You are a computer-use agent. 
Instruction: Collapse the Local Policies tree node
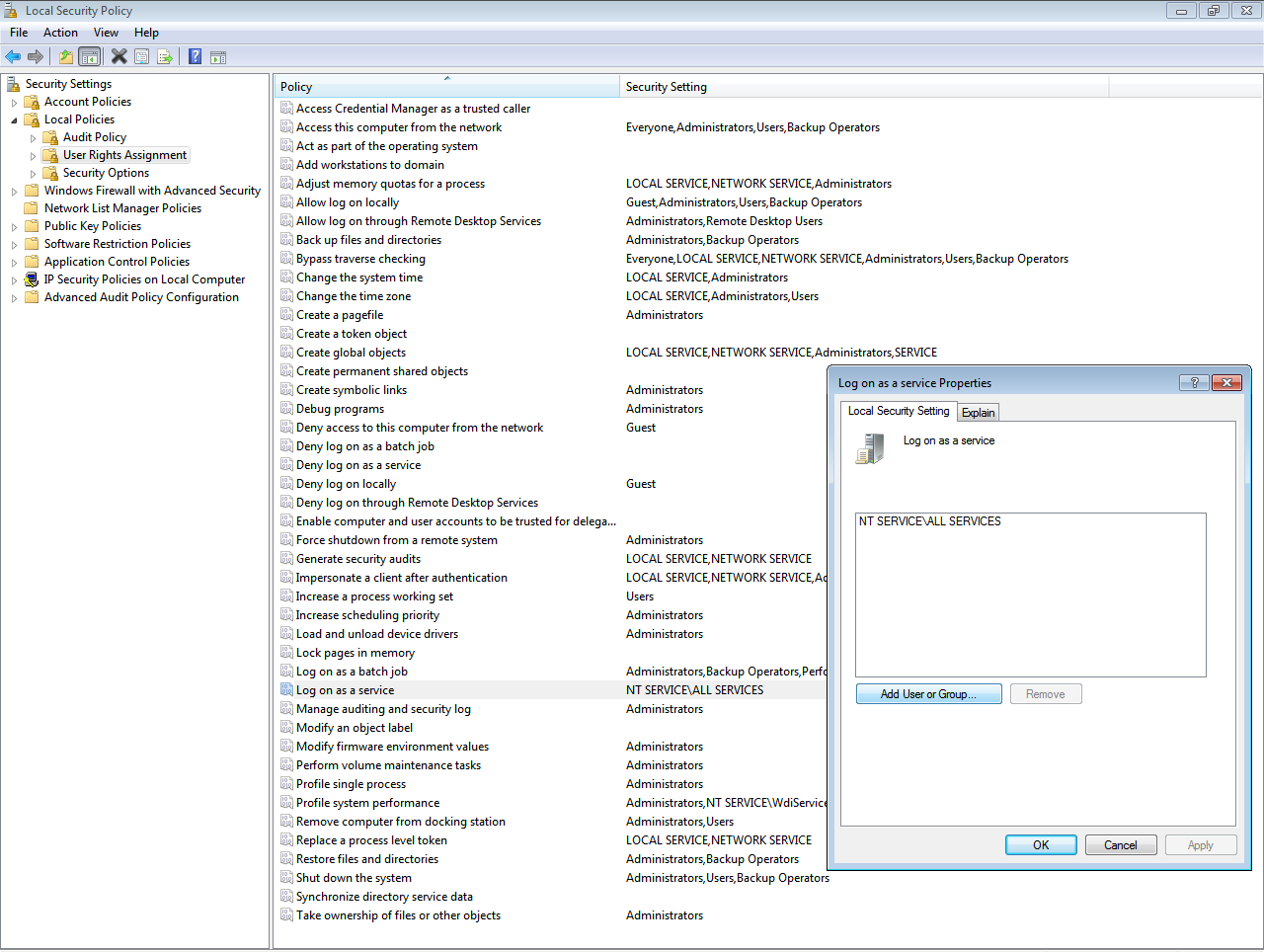14,120
